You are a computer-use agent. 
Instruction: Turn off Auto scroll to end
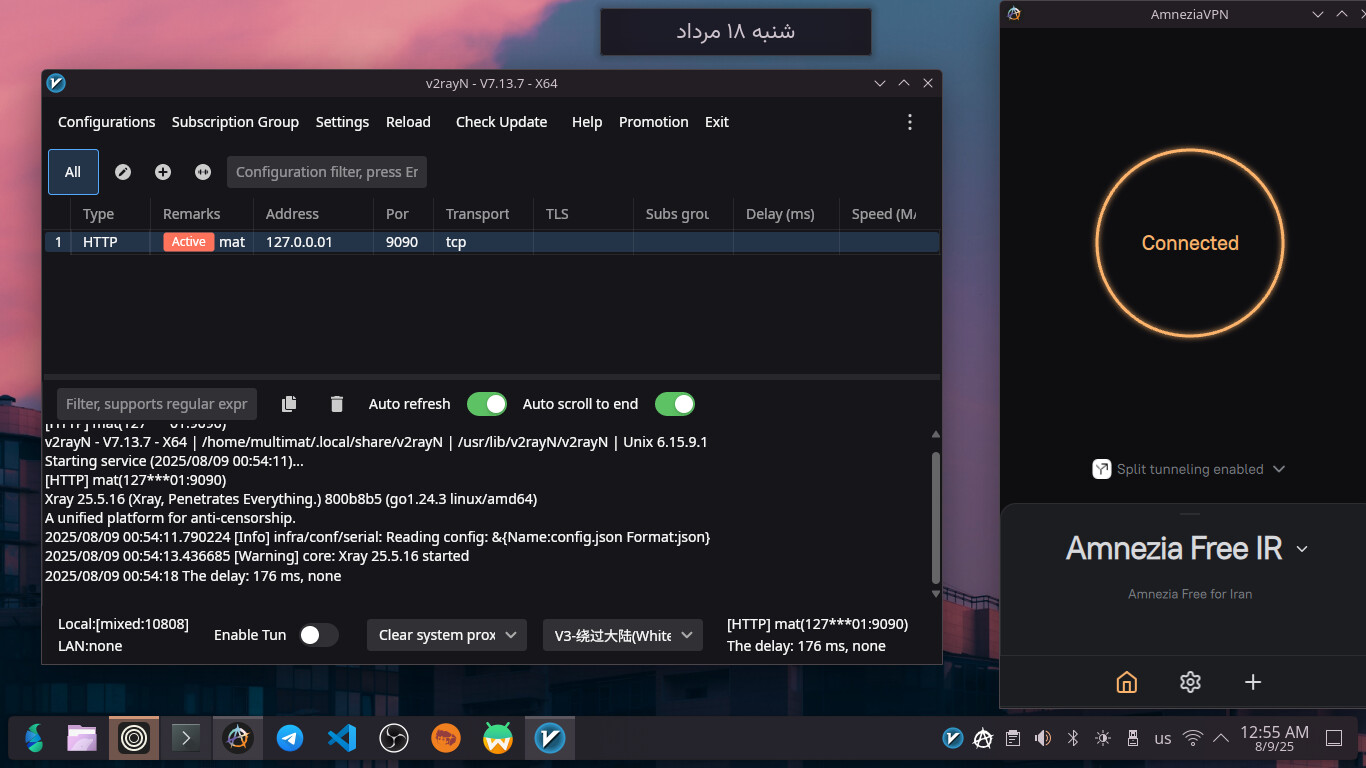tap(675, 404)
